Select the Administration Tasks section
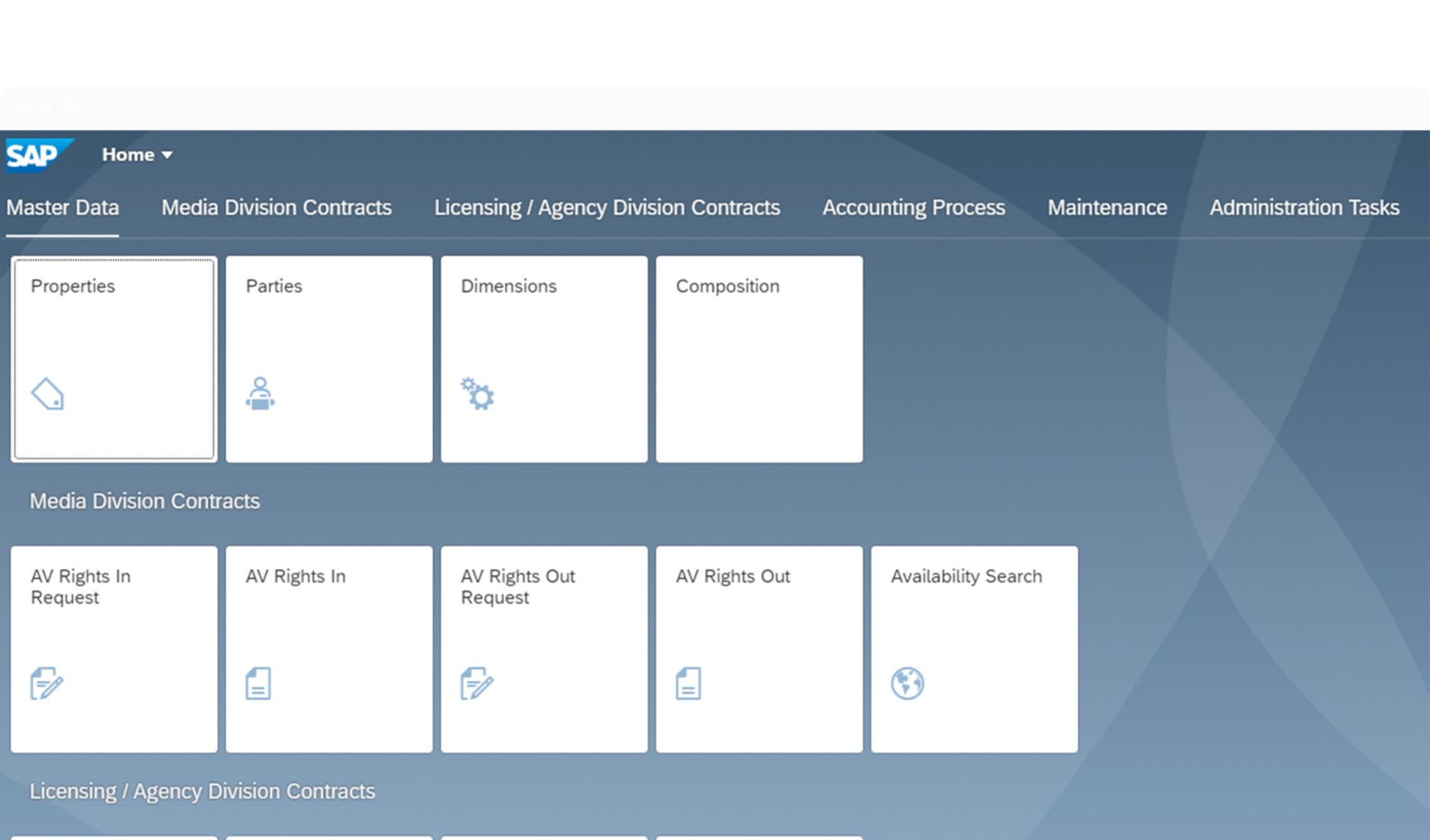The image size is (1430, 840). tap(1303, 207)
